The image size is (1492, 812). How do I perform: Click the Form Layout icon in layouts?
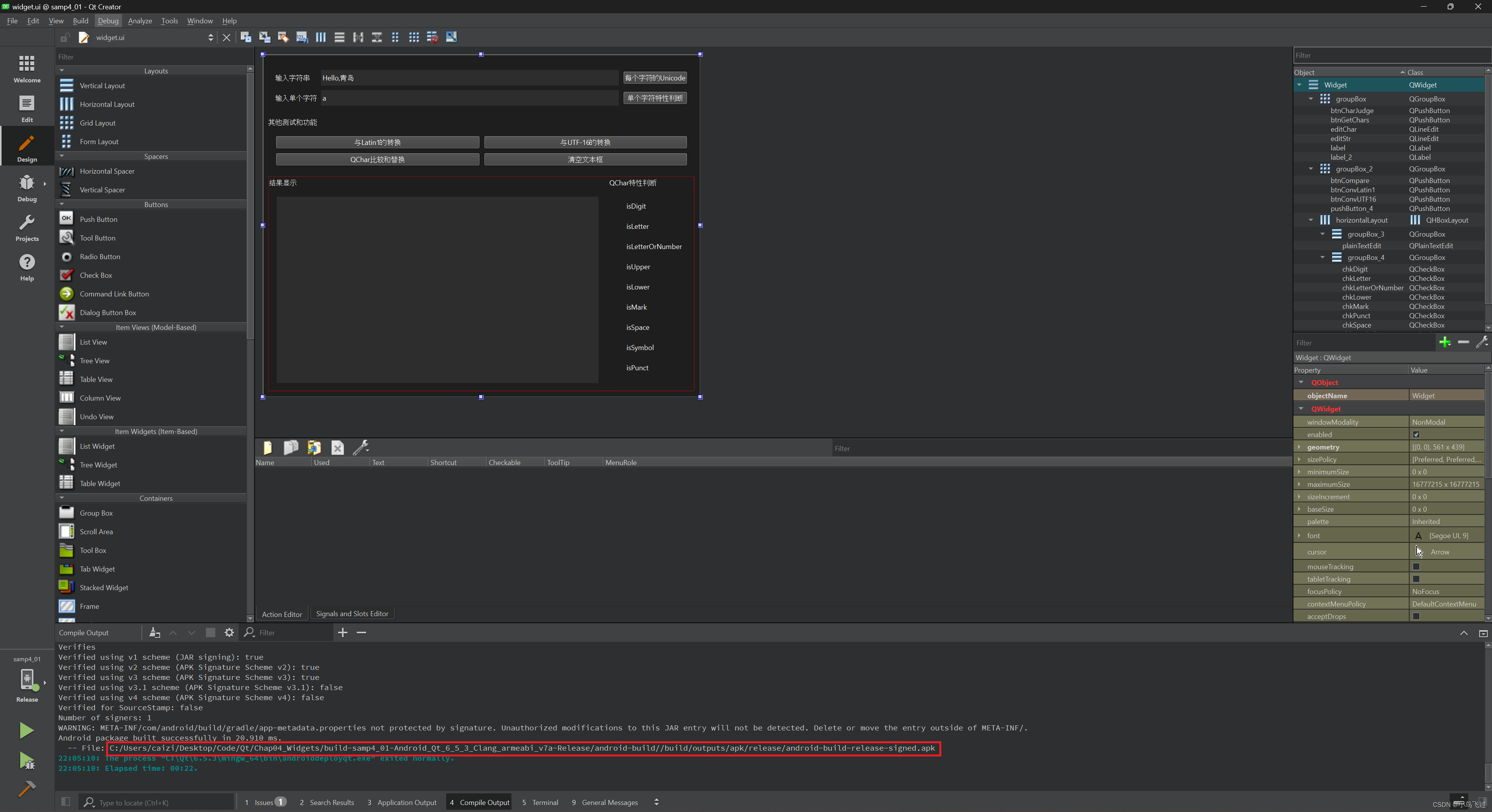click(66, 141)
